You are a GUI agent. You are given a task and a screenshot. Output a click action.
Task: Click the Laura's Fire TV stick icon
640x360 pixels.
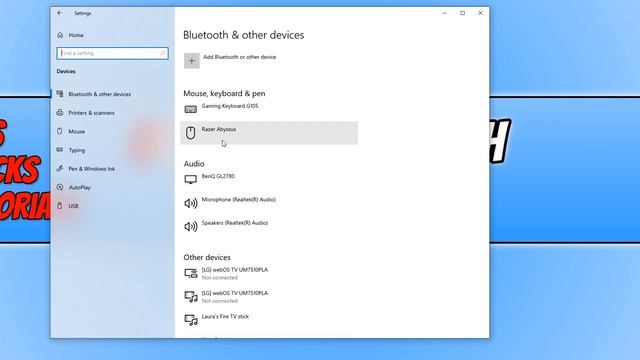(191, 320)
